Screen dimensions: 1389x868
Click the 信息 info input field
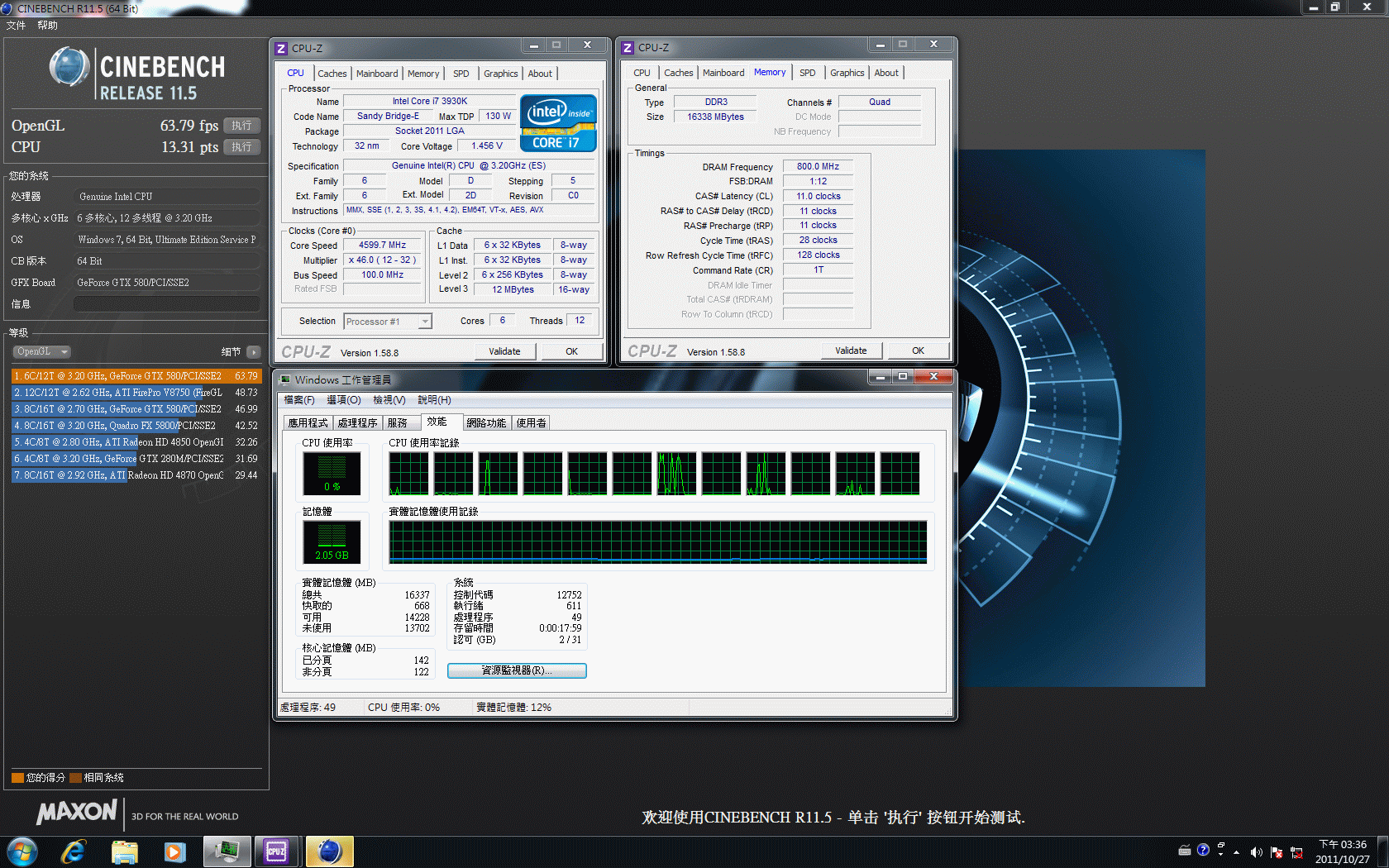click(x=167, y=304)
